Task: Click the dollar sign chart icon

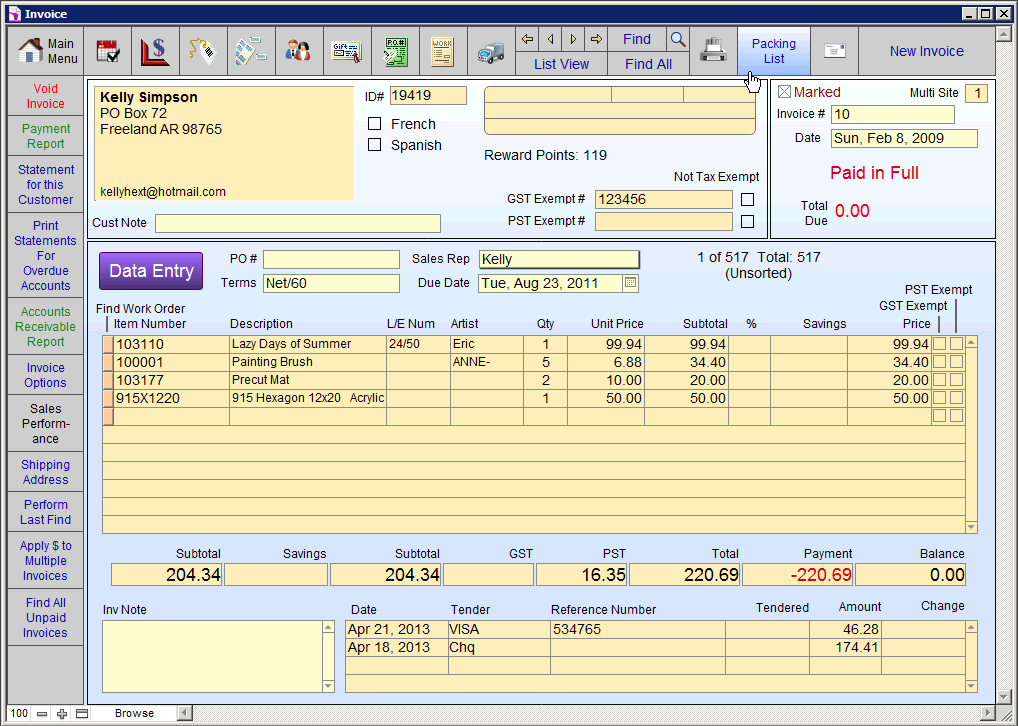Action: 156,51
